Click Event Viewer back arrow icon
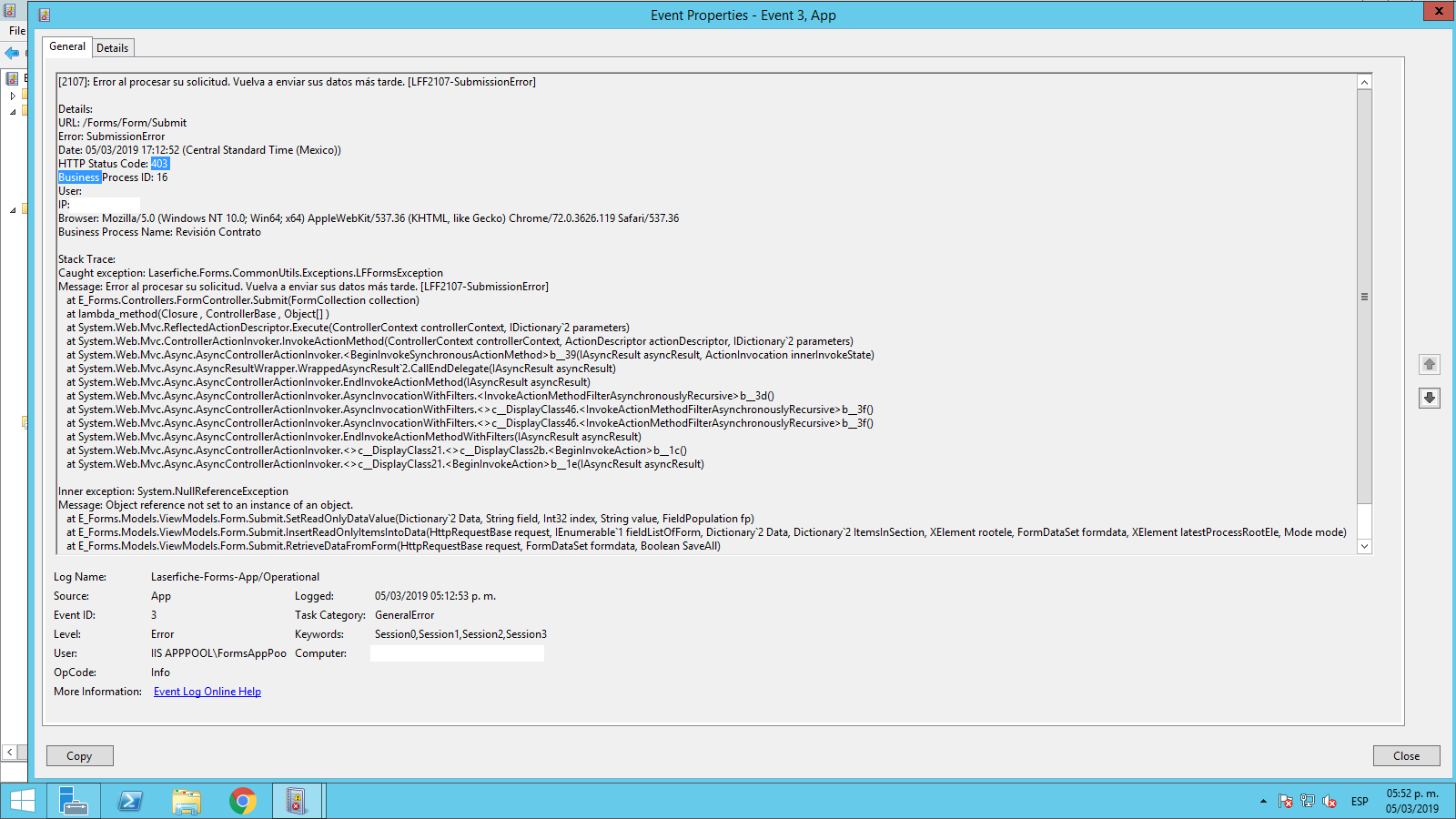This screenshot has width=1456, height=819. tap(12, 54)
